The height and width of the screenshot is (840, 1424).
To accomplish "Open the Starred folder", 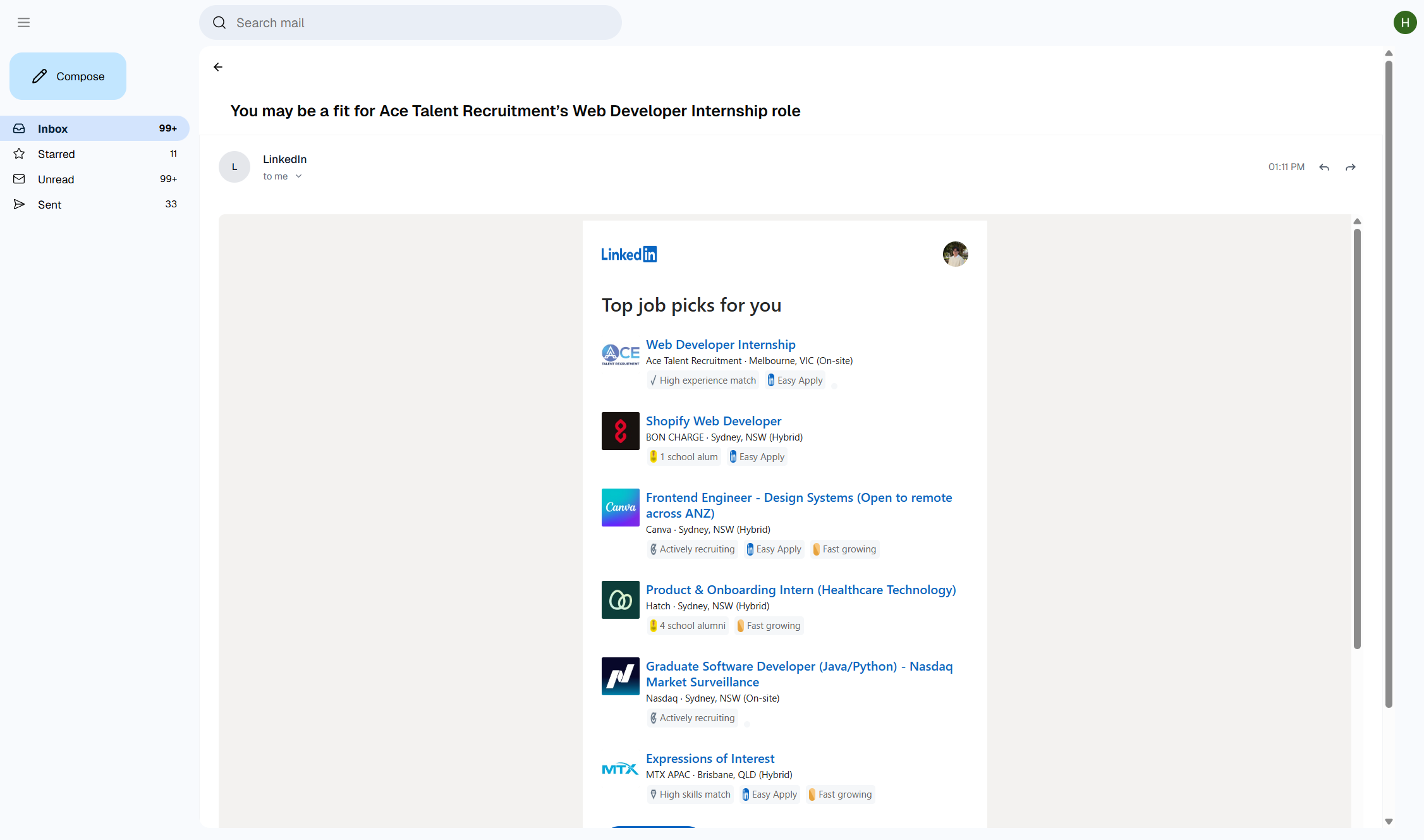I will point(95,154).
